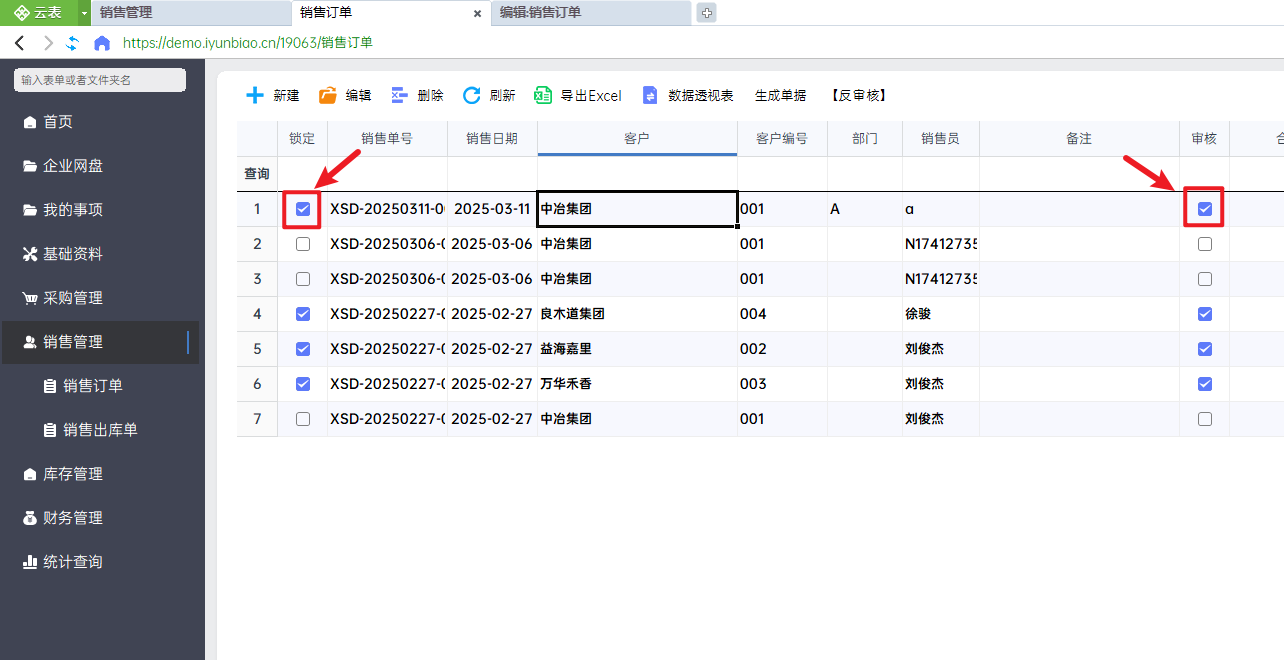Image resolution: width=1284 pixels, height=660 pixels.
Task: Sort by 销售日期 column header
Action: point(492,139)
